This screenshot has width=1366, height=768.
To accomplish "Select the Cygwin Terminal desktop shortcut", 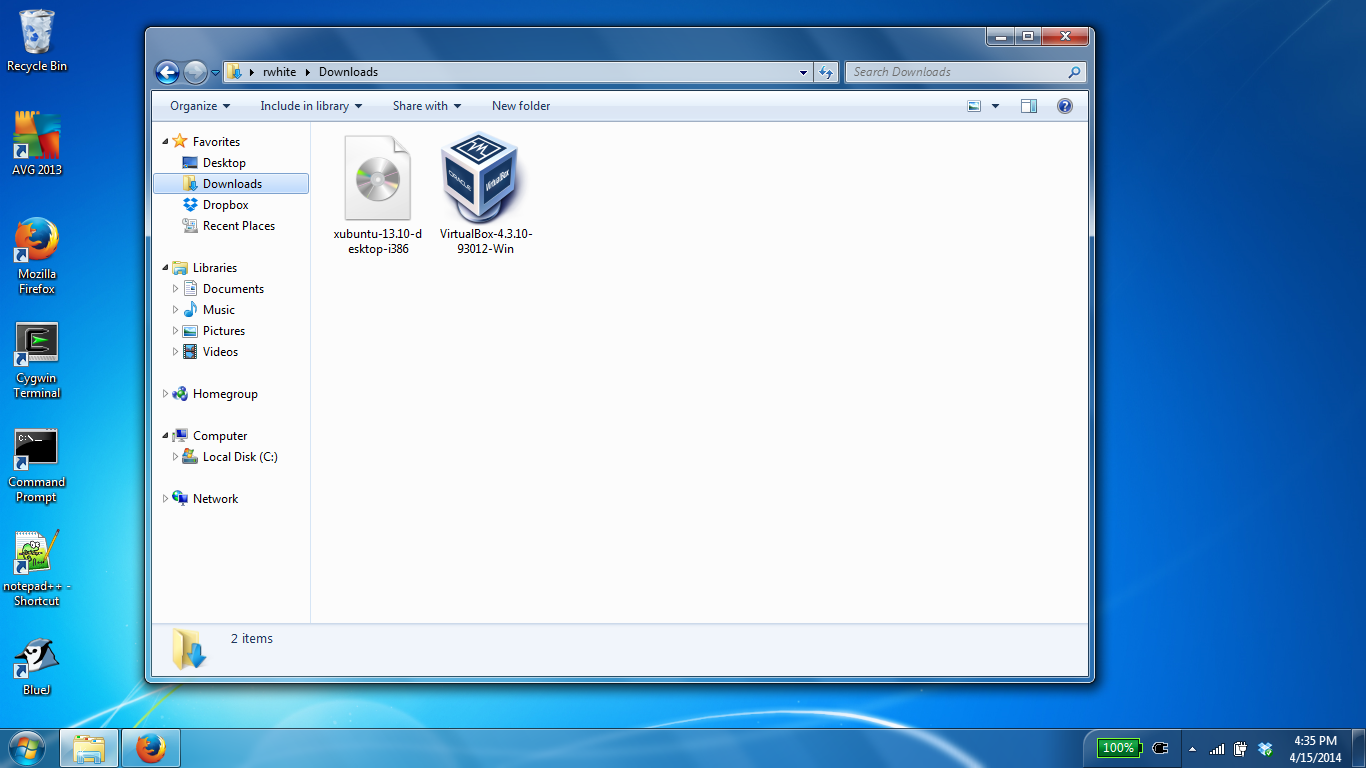I will (37, 361).
